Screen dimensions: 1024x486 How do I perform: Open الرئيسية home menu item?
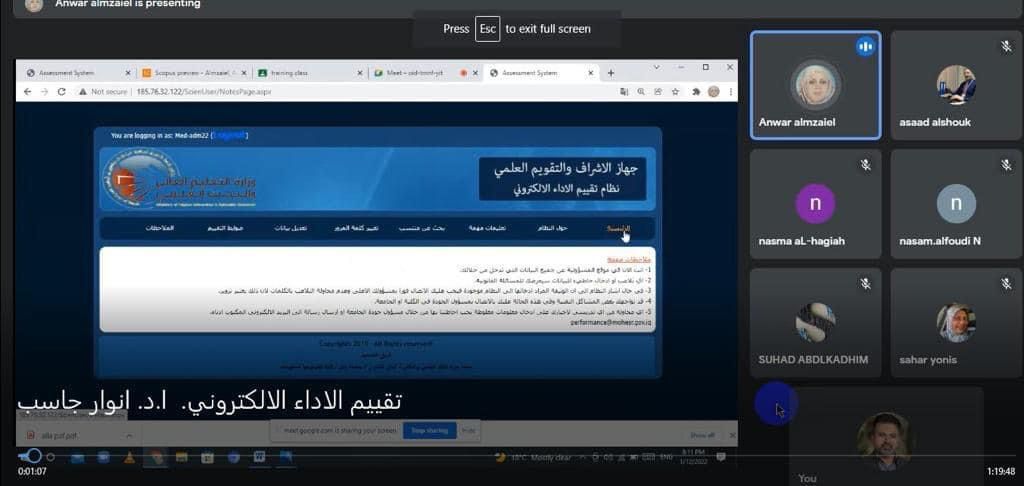pyautogui.click(x=618, y=229)
